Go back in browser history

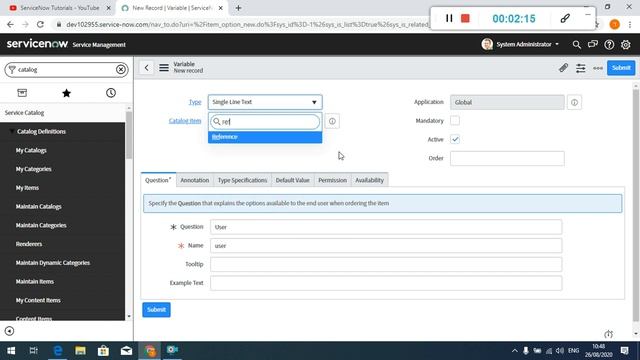point(10,24)
